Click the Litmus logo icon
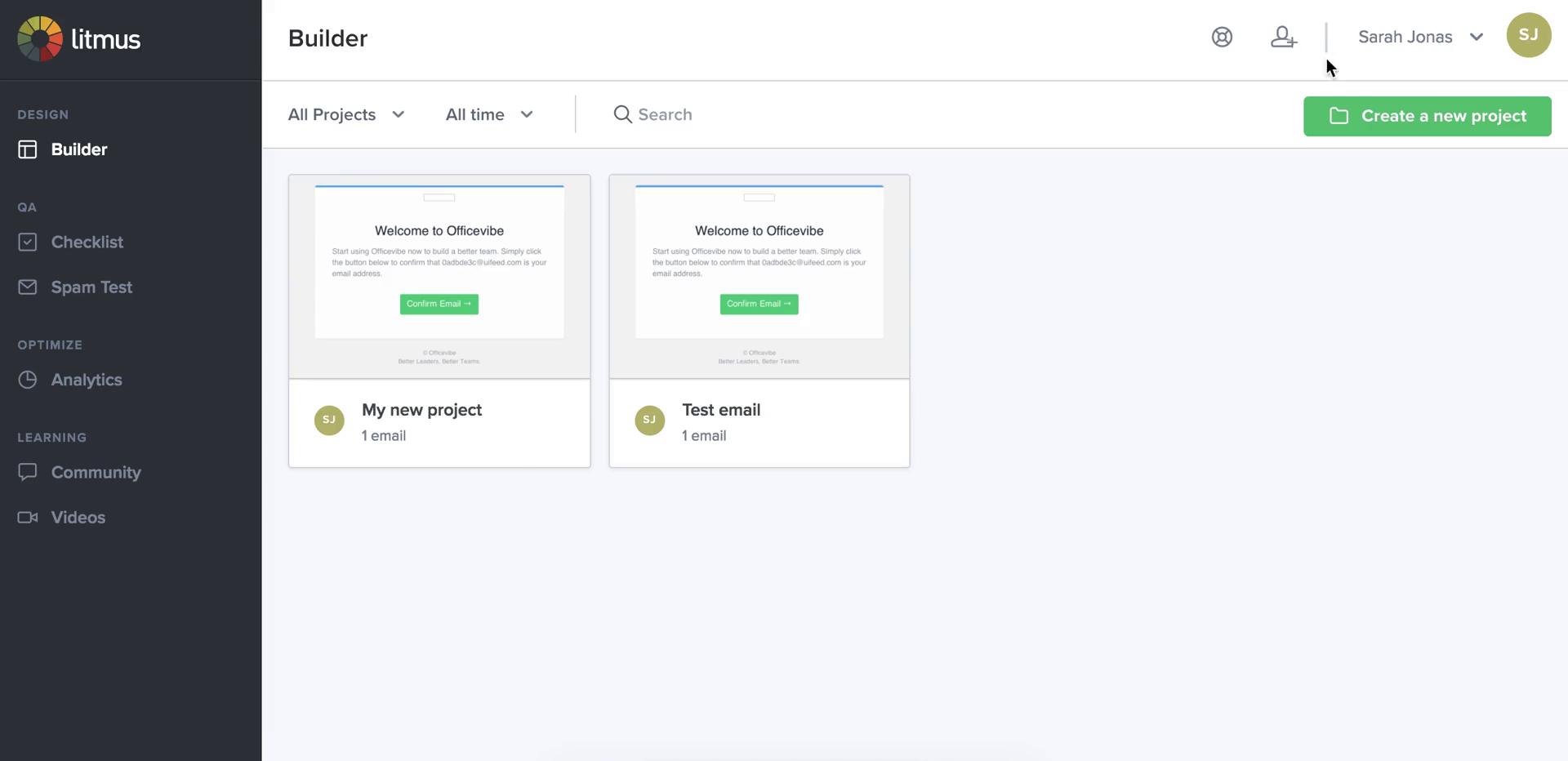This screenshot has height=761, width=1568. [40, 38]
